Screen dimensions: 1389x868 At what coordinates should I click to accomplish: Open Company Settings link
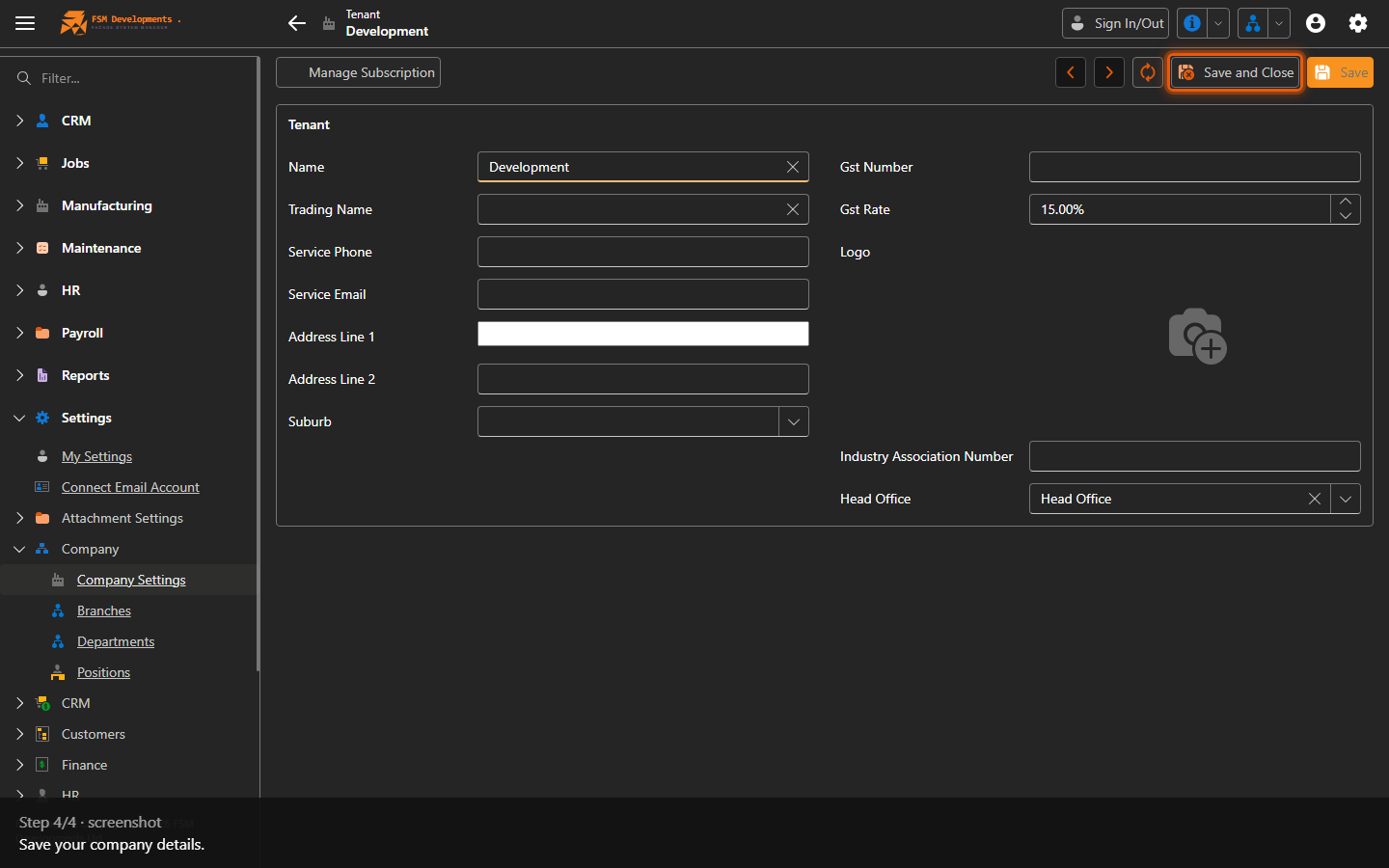tap(131, 580)
